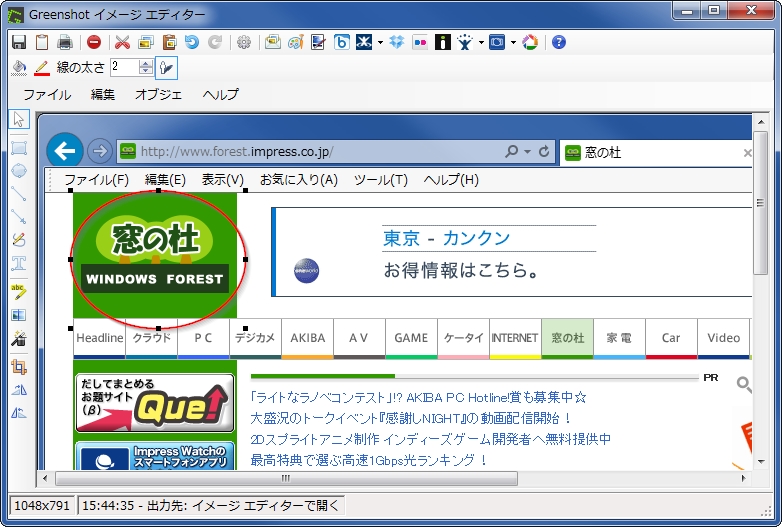
Task: Upload to Picasa with the colorful icon
Action: pyautogui.click(x=530, y=42)
